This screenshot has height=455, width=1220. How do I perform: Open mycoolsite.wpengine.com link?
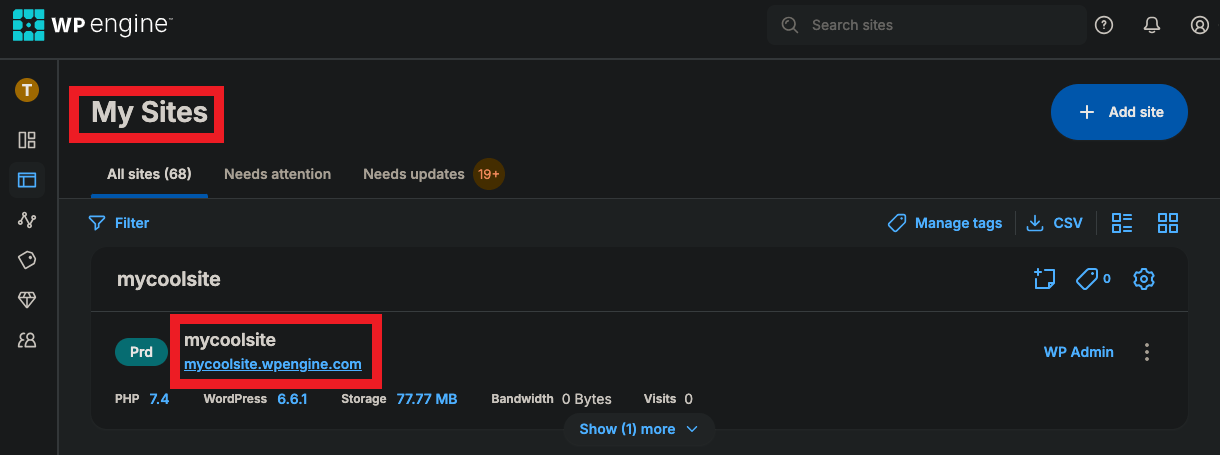[273, 364]
